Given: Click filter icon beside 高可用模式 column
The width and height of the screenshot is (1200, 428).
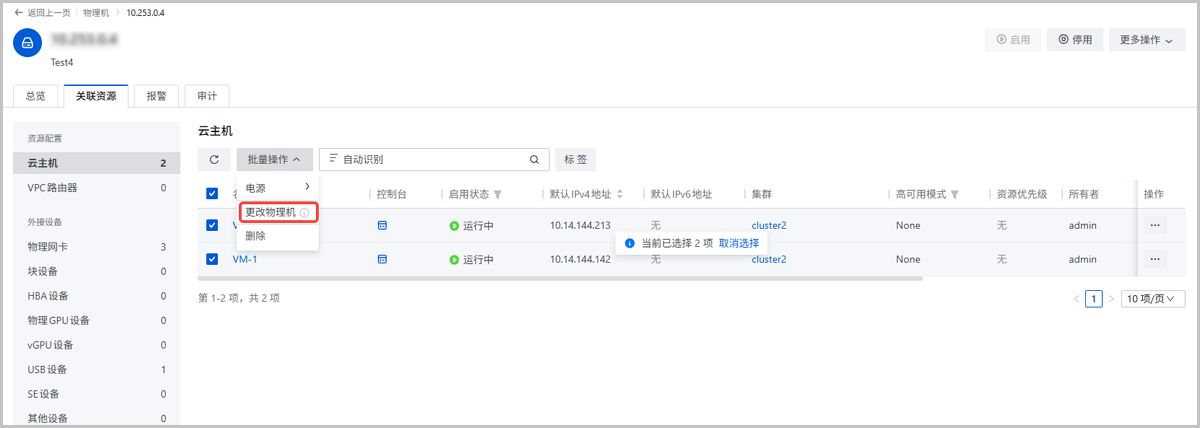Looking at the screenshot, I should (955, 194).
